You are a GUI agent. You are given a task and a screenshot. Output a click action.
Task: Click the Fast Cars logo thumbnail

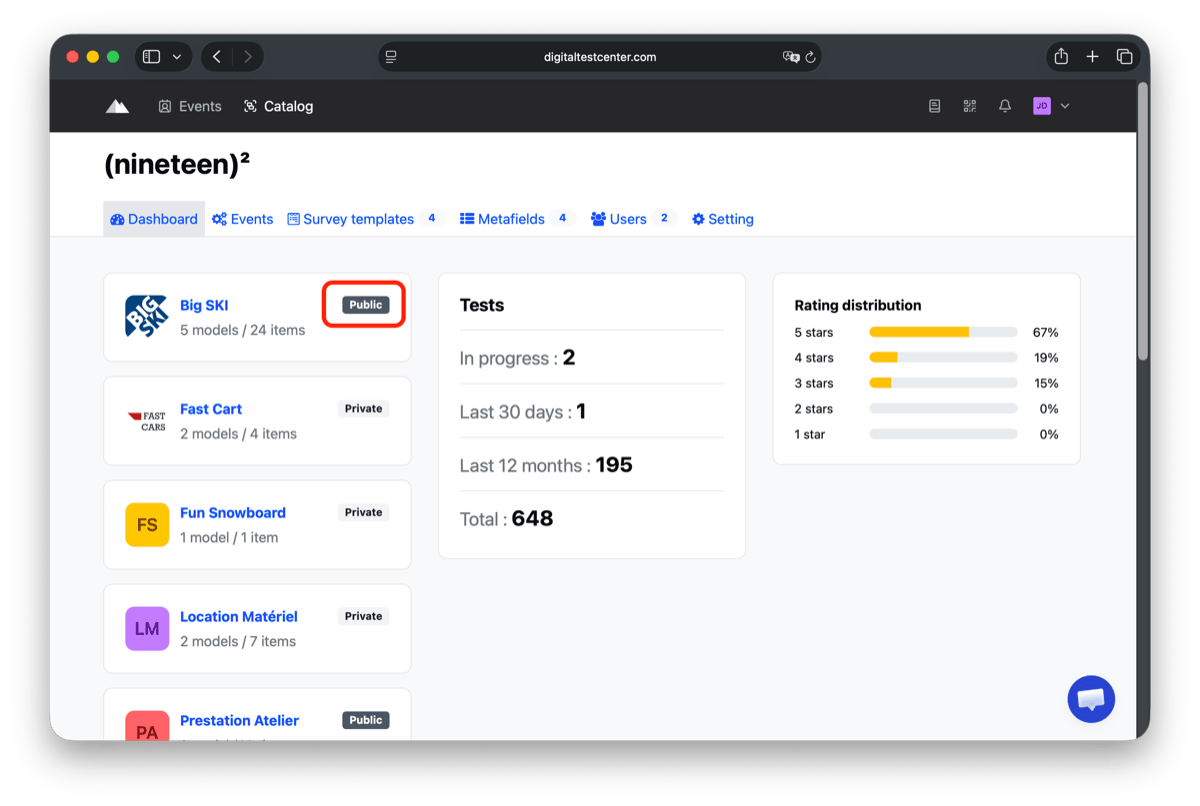[147, 421]
